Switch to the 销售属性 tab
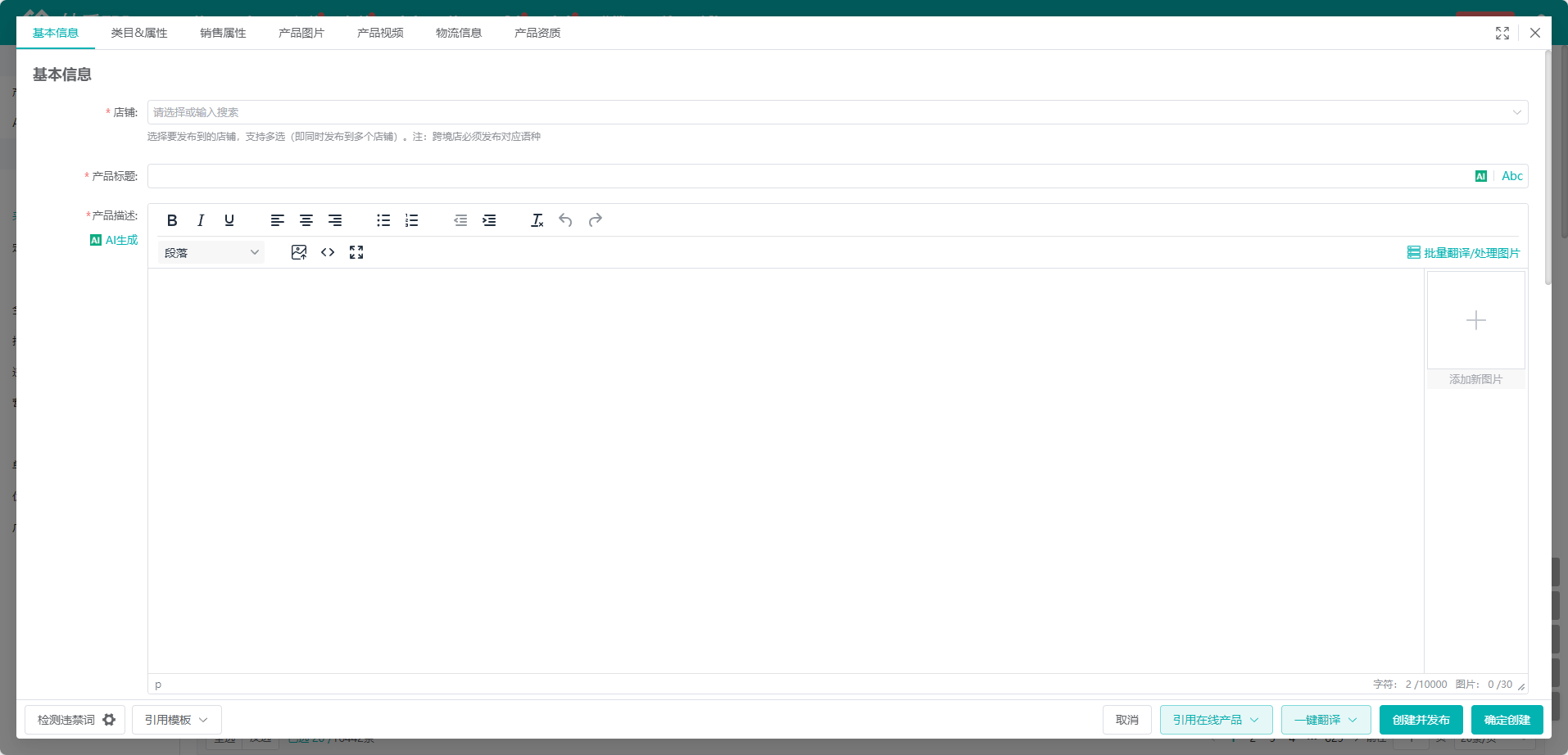The image size is (1568, 755). [223, 33]
